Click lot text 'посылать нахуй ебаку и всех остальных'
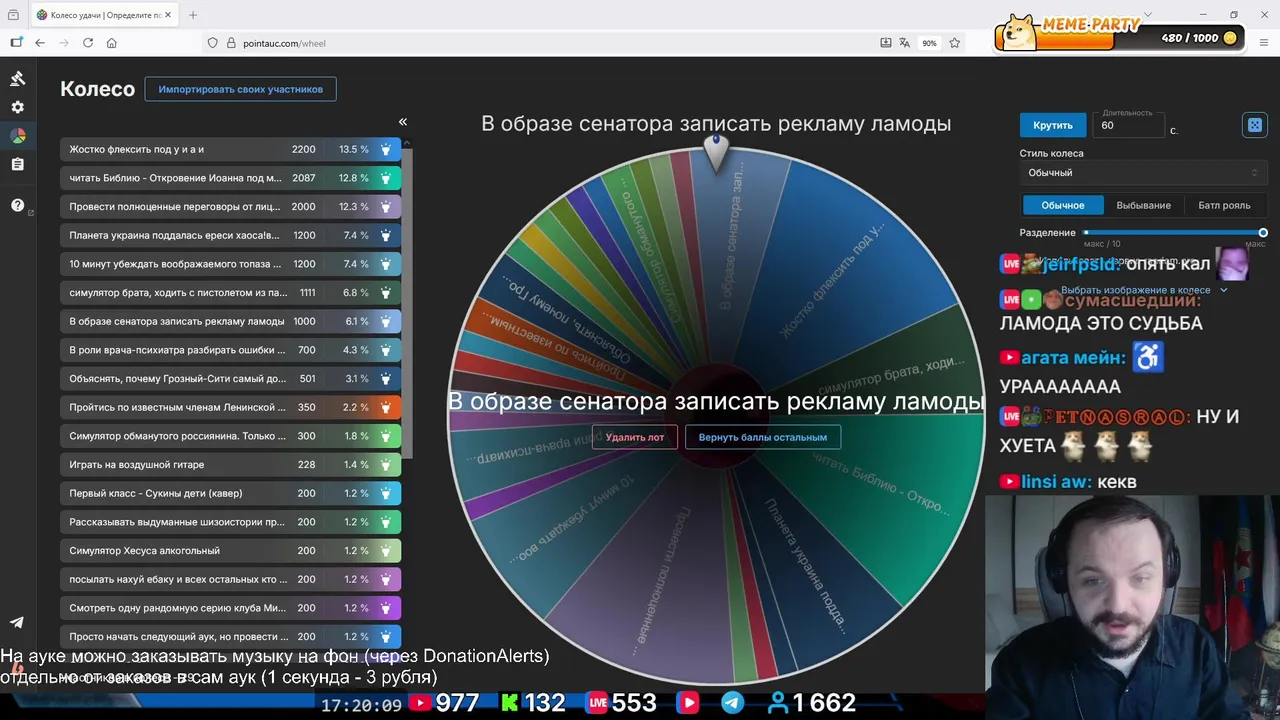 (178, 579)
